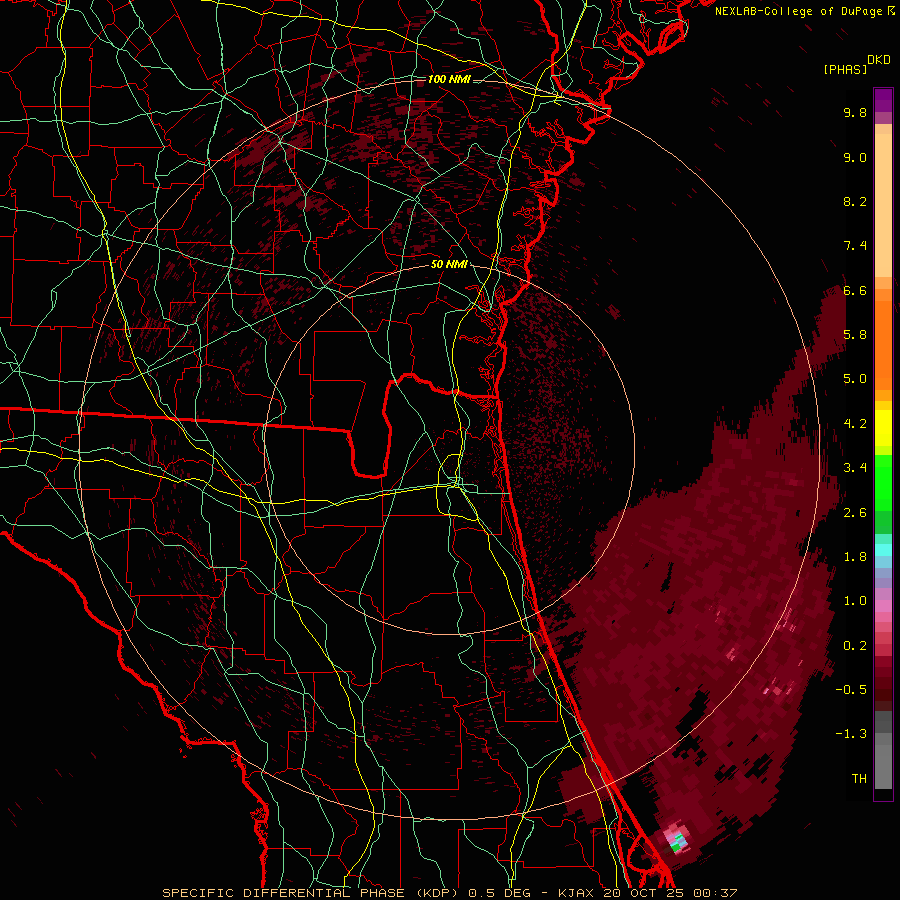Click the -0.5 legend value

click(x=851, y=690)
